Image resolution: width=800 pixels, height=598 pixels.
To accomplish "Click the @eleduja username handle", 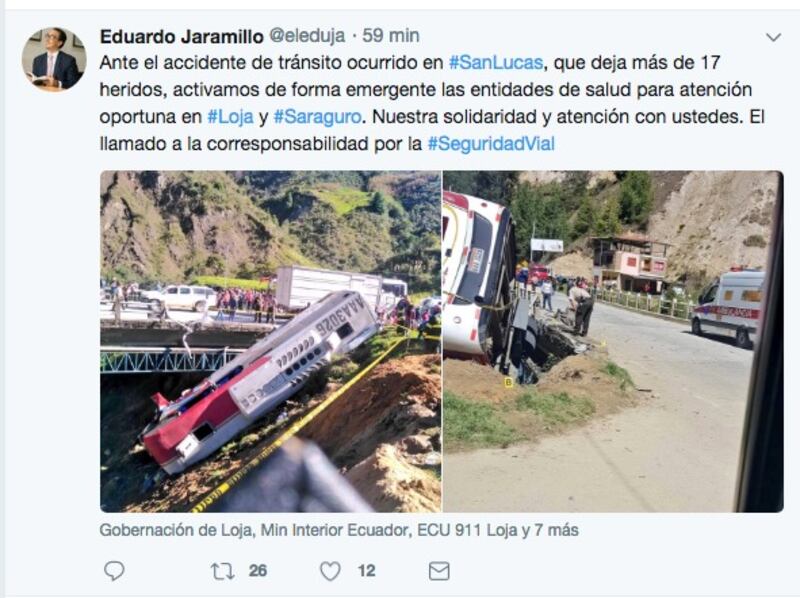I will pyautogui.click(x=307, y=36).
